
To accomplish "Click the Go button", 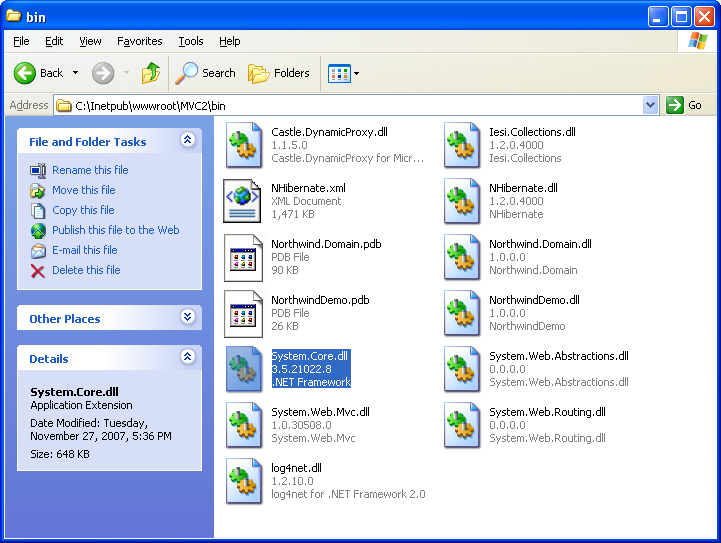I will (684, 105).
